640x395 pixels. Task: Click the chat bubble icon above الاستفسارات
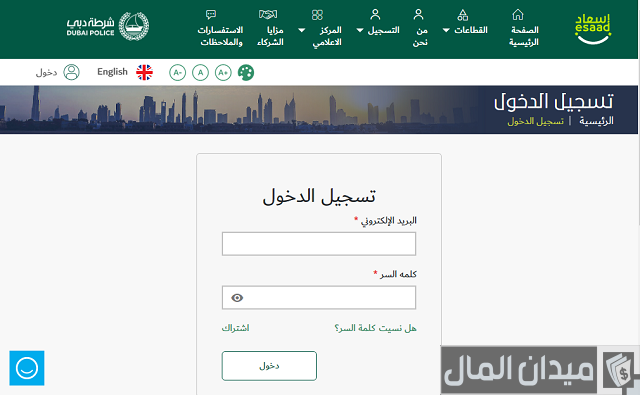[x=211, y=15]
